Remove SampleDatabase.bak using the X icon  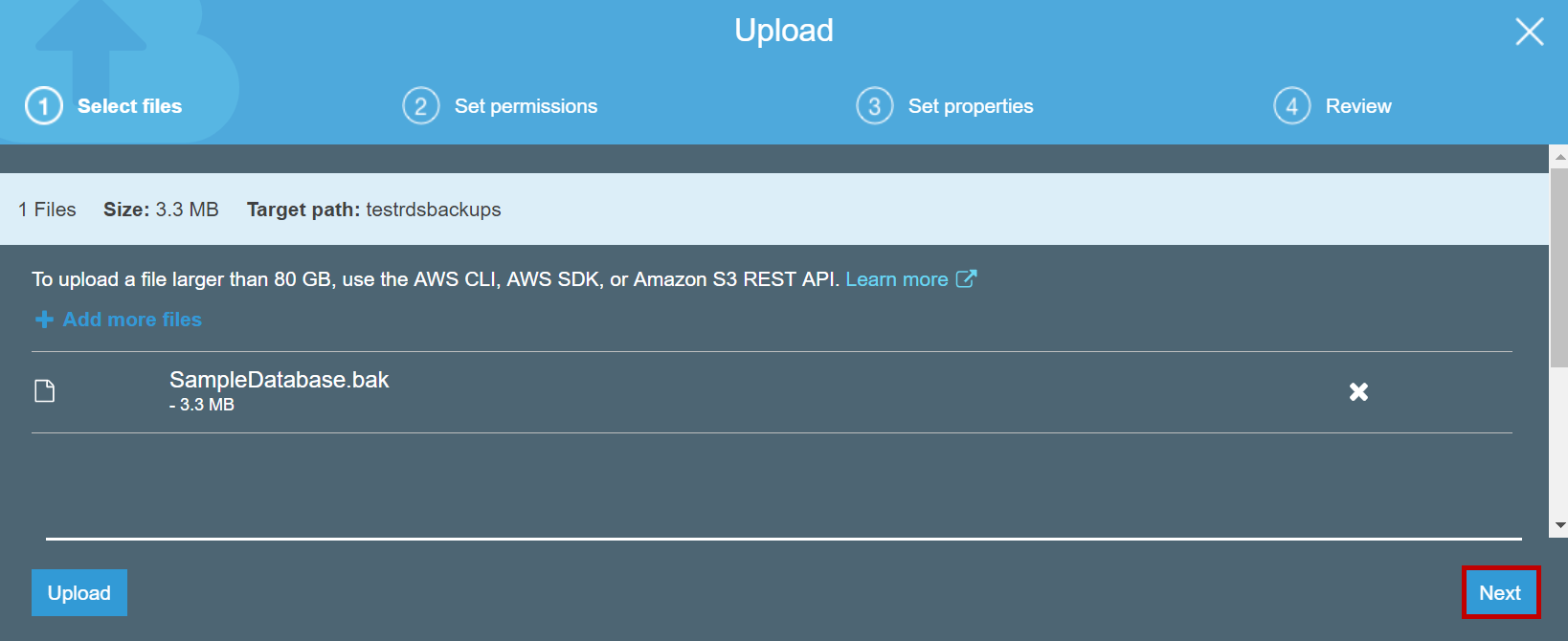1358,391
